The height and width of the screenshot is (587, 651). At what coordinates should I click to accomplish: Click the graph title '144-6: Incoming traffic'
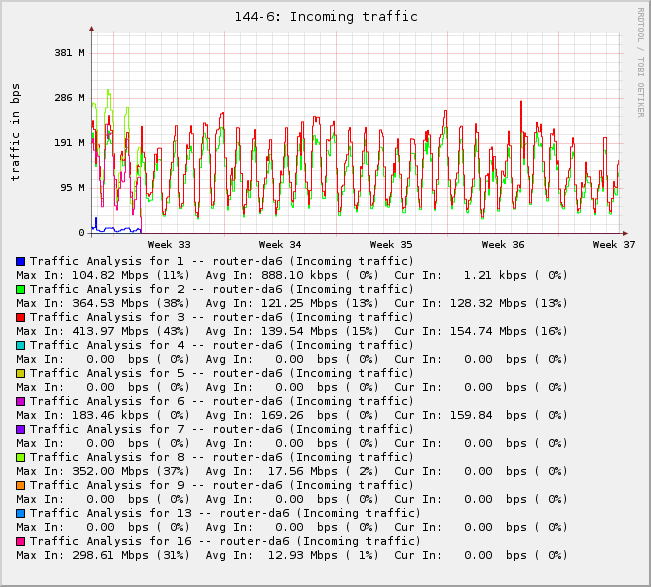coord(326,16)
